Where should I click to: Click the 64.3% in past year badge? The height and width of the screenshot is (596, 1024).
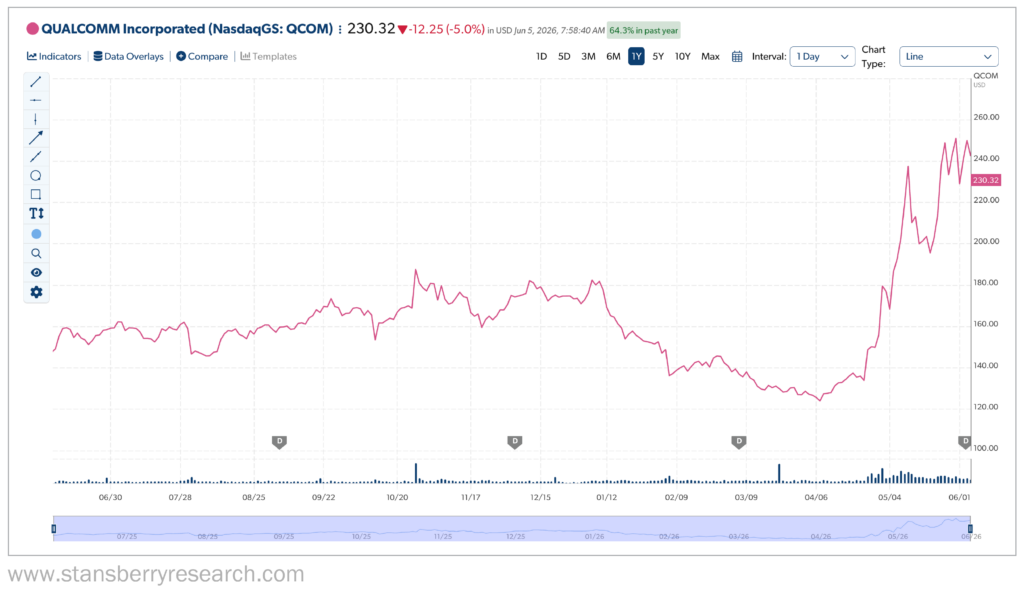643,30
